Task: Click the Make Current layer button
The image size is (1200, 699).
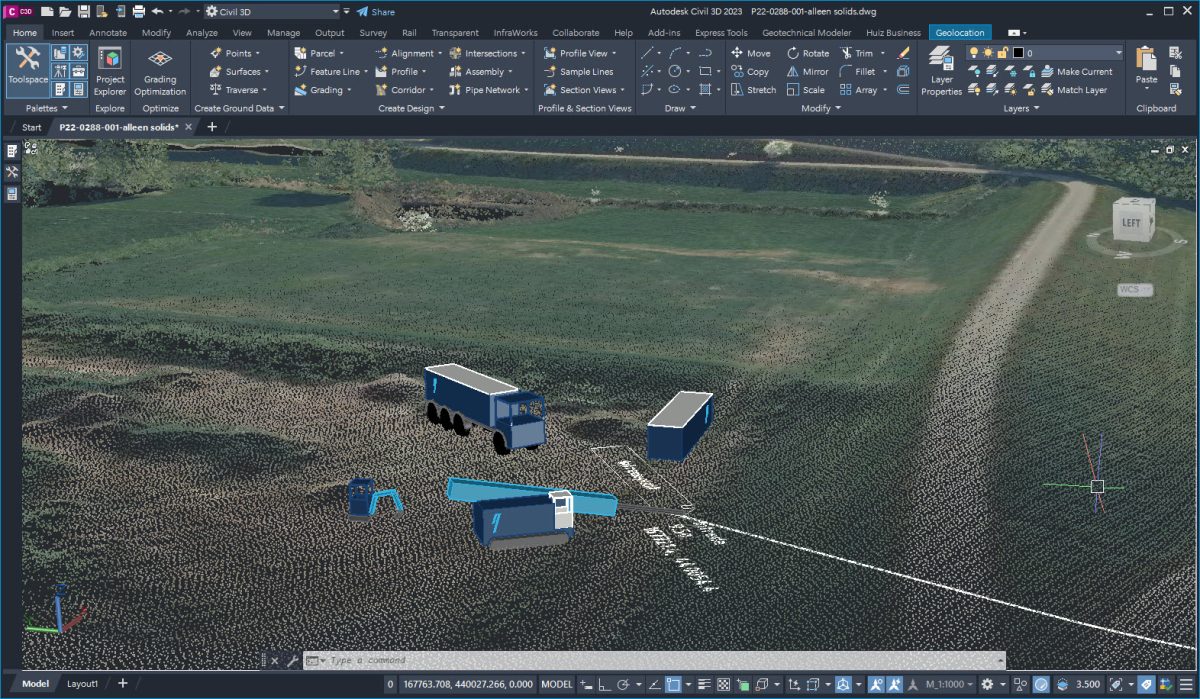Action: pyautogui.click(x=1083, y=71)
